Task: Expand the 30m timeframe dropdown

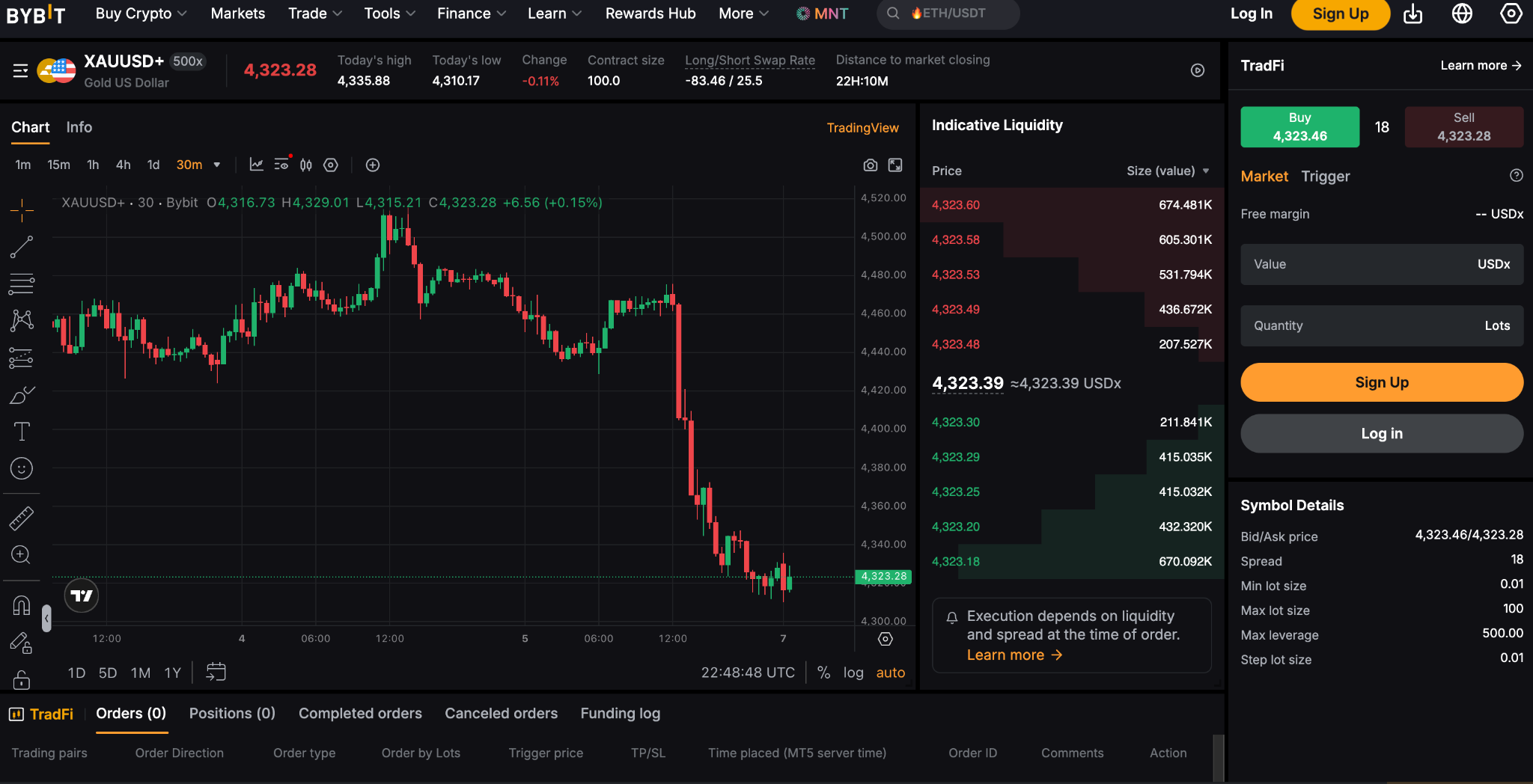Action: tap(217, 165)
